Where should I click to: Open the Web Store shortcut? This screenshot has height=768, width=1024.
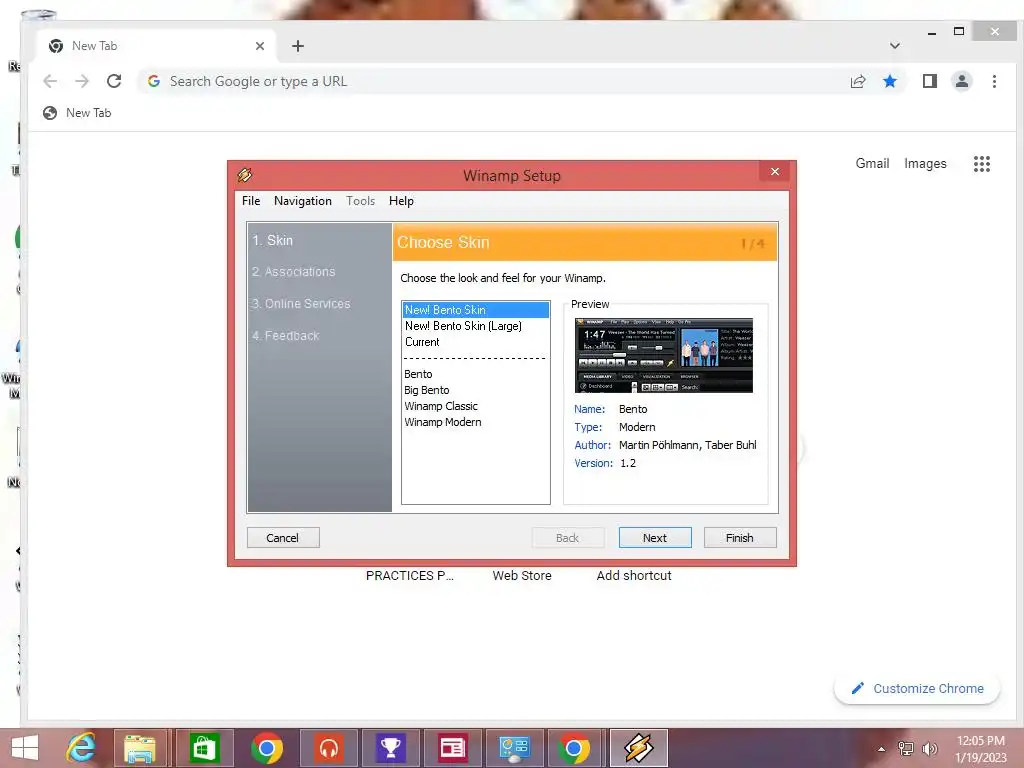click(x=522, y=575)
